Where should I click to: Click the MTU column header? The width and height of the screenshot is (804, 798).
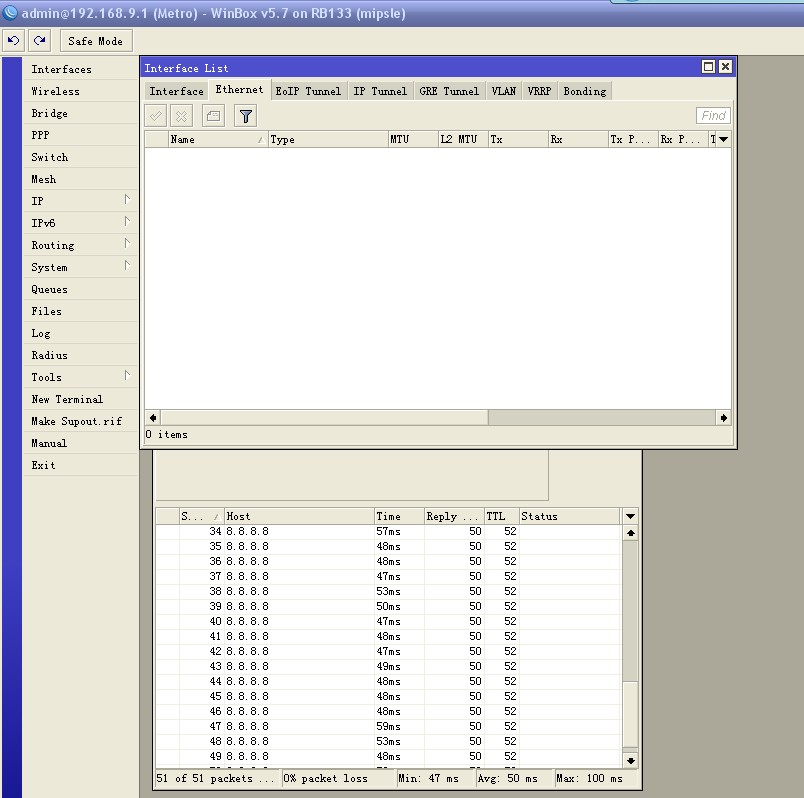coord(413,139)
